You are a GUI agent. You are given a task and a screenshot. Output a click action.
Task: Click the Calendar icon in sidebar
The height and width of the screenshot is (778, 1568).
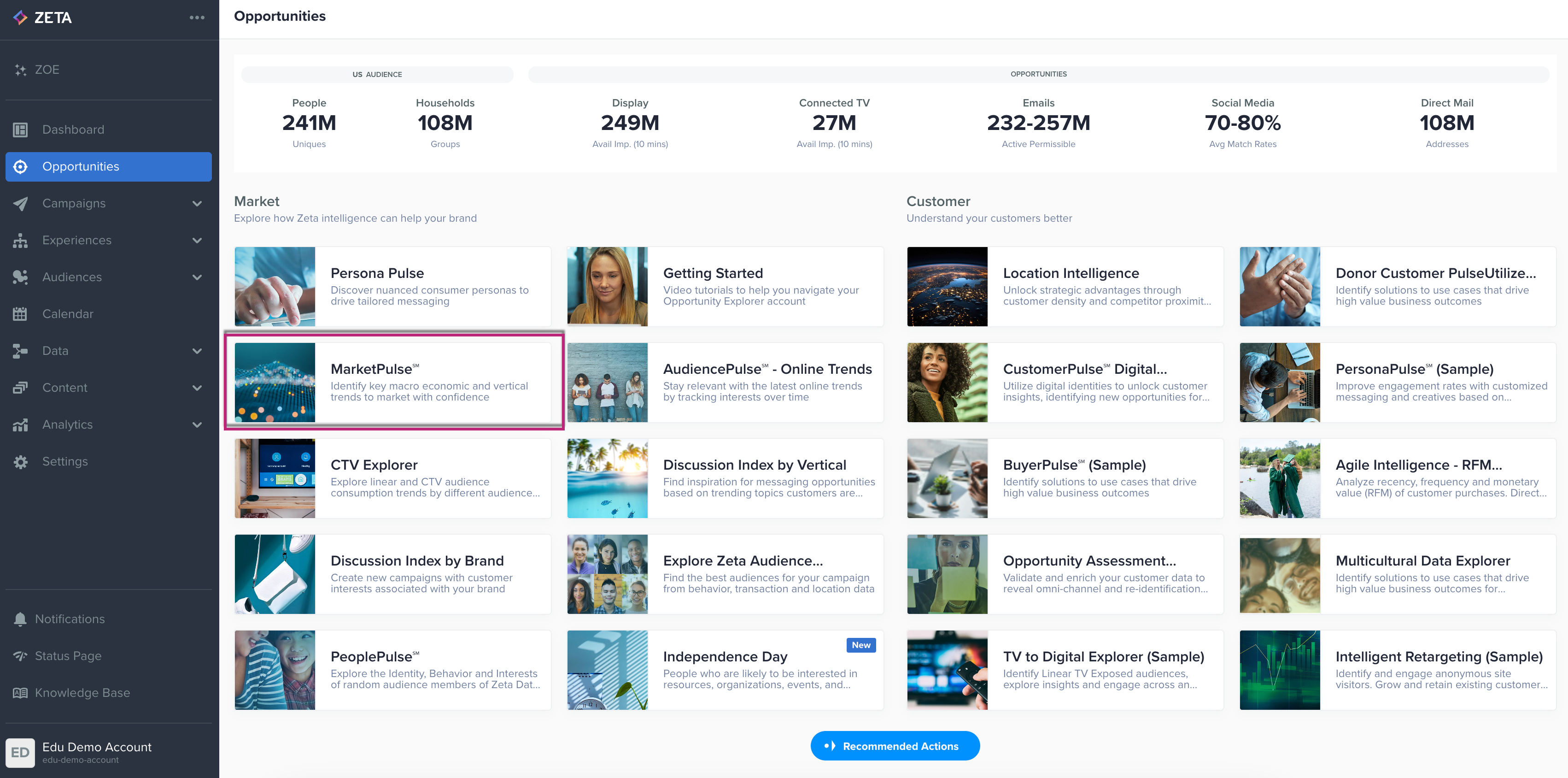[x=20, y=314]
